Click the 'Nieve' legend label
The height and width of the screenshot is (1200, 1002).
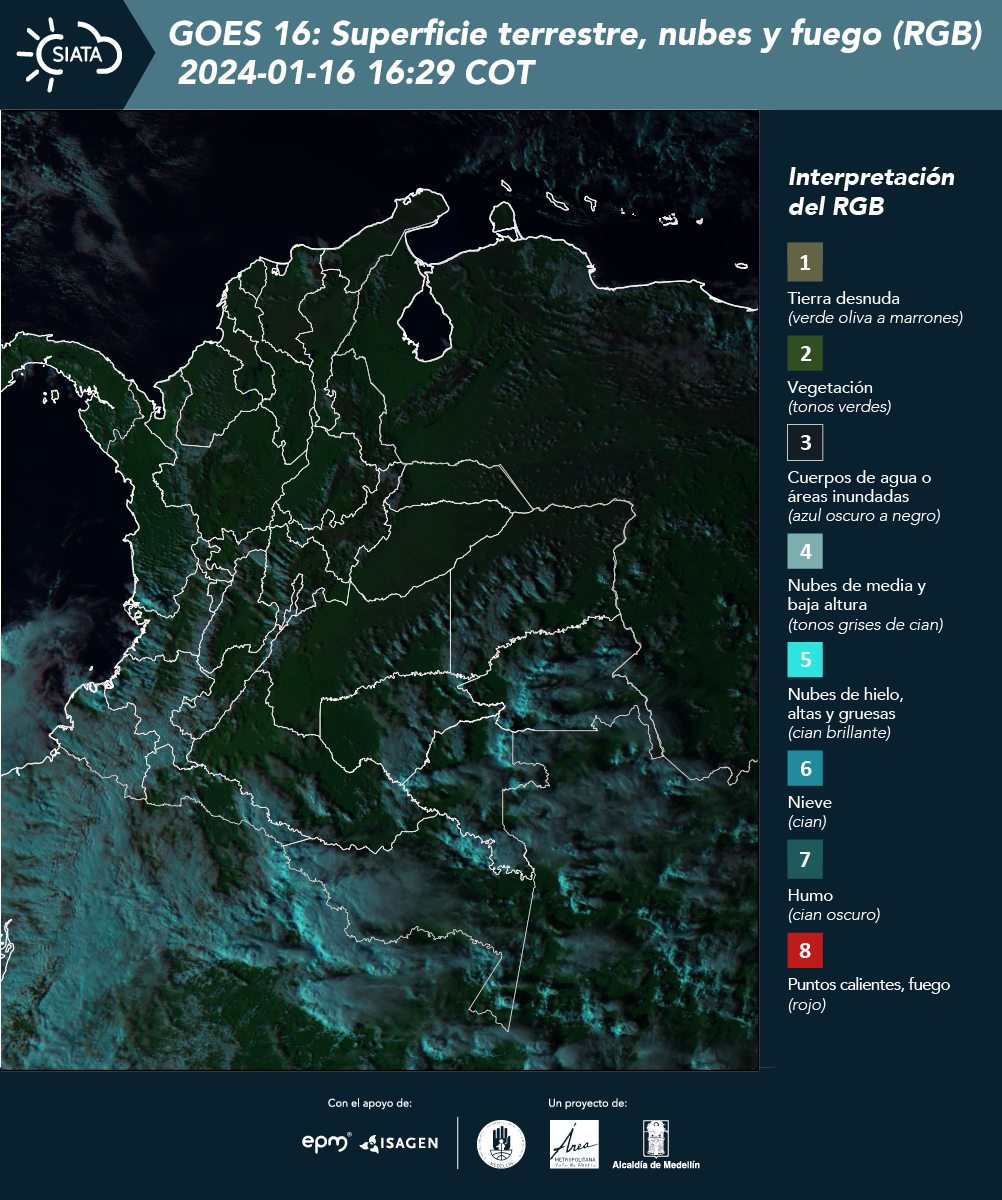coord(810,802)
